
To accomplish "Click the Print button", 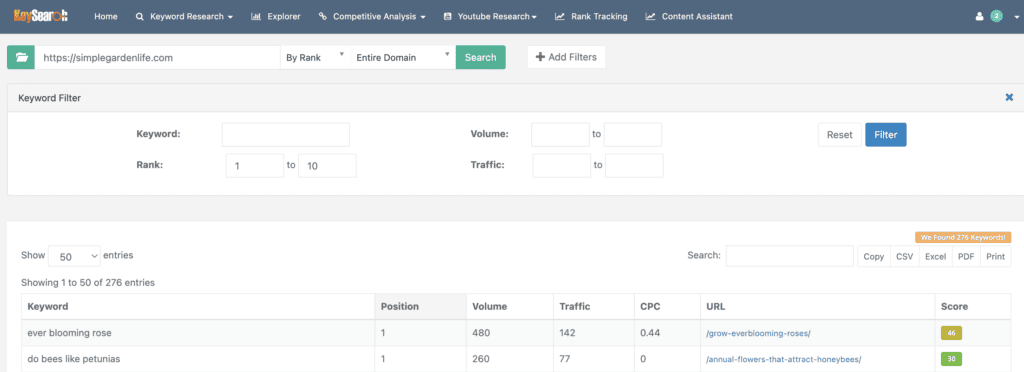I will pos(995,256).
